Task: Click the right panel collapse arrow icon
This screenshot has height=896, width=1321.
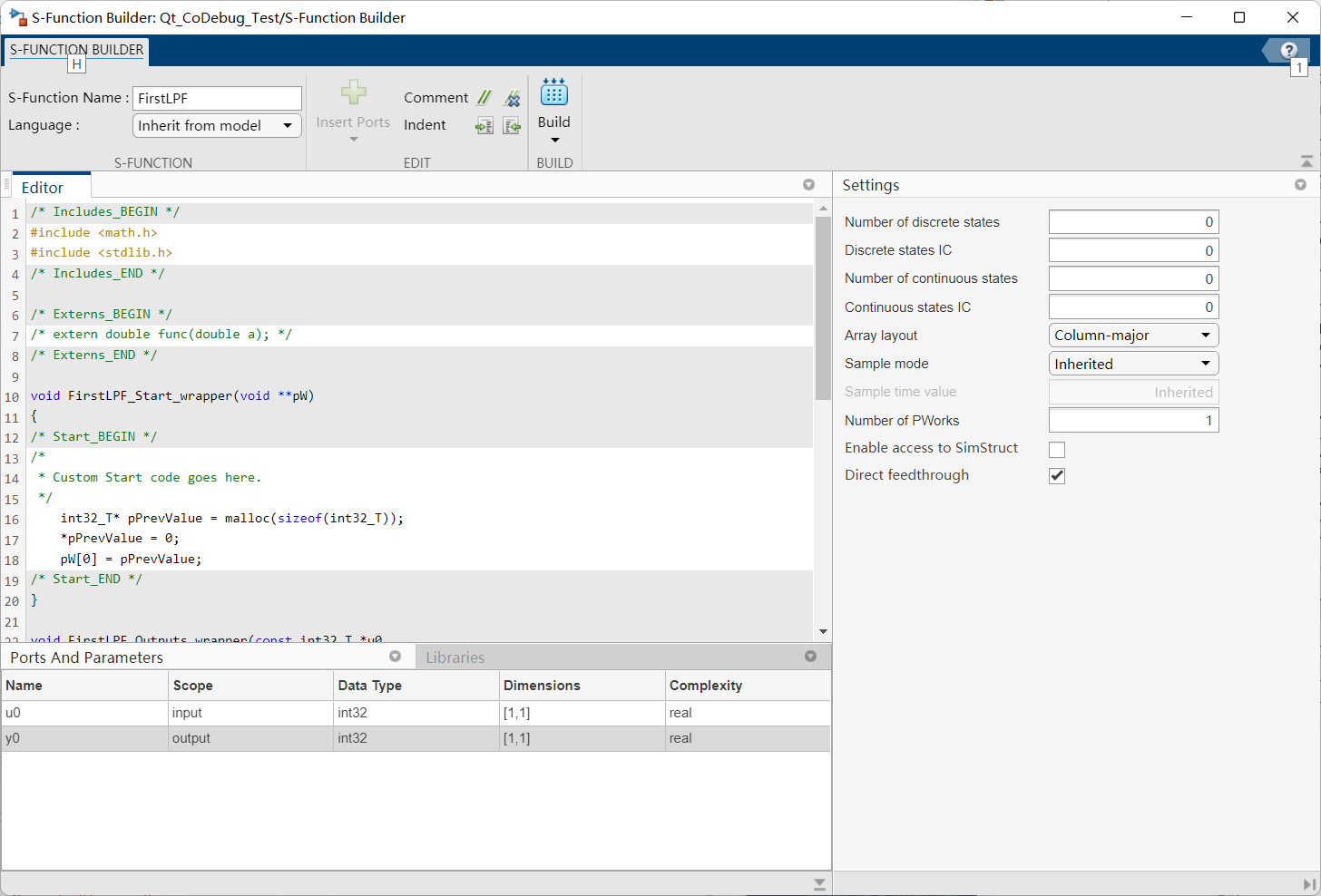Action: [x=1309, y=884]
